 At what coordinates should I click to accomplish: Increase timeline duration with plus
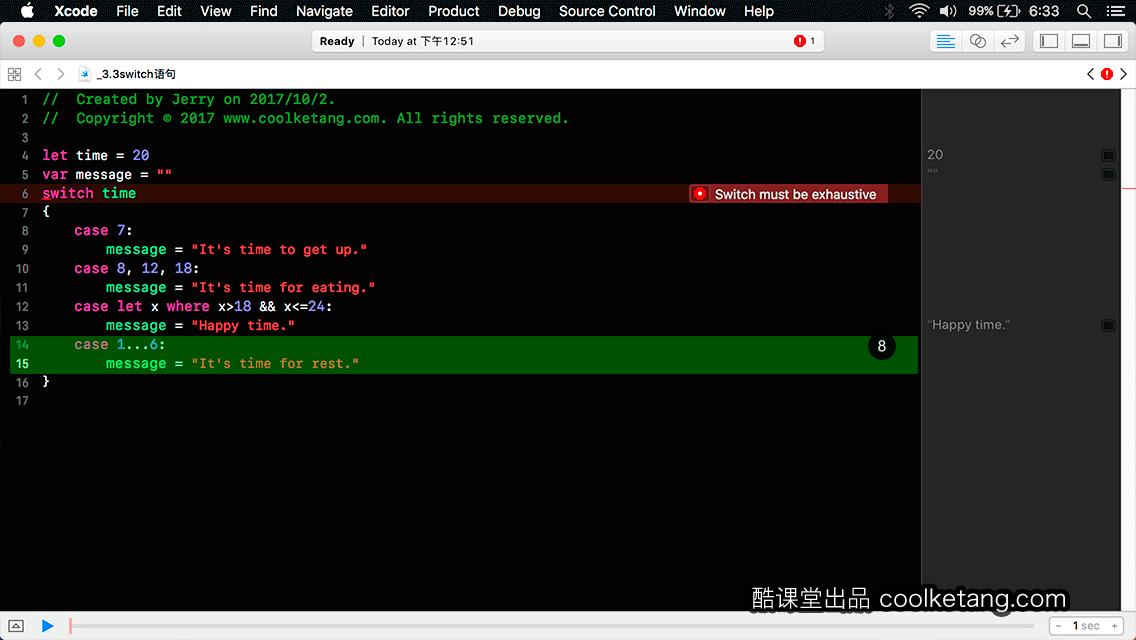coord(1114,626)
